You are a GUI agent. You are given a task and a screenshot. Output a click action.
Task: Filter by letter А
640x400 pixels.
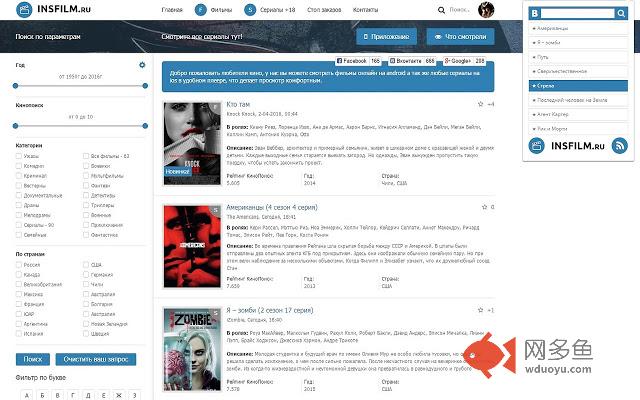coord(27,395)
